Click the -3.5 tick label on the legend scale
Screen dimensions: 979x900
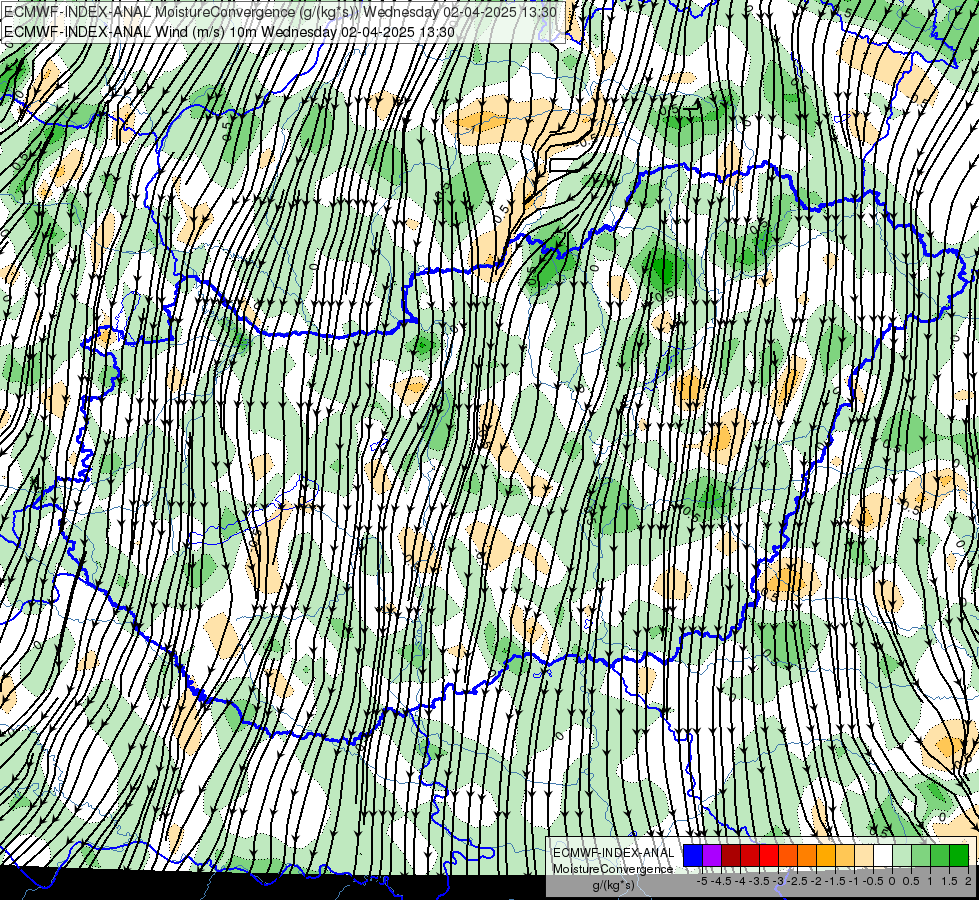759,881
